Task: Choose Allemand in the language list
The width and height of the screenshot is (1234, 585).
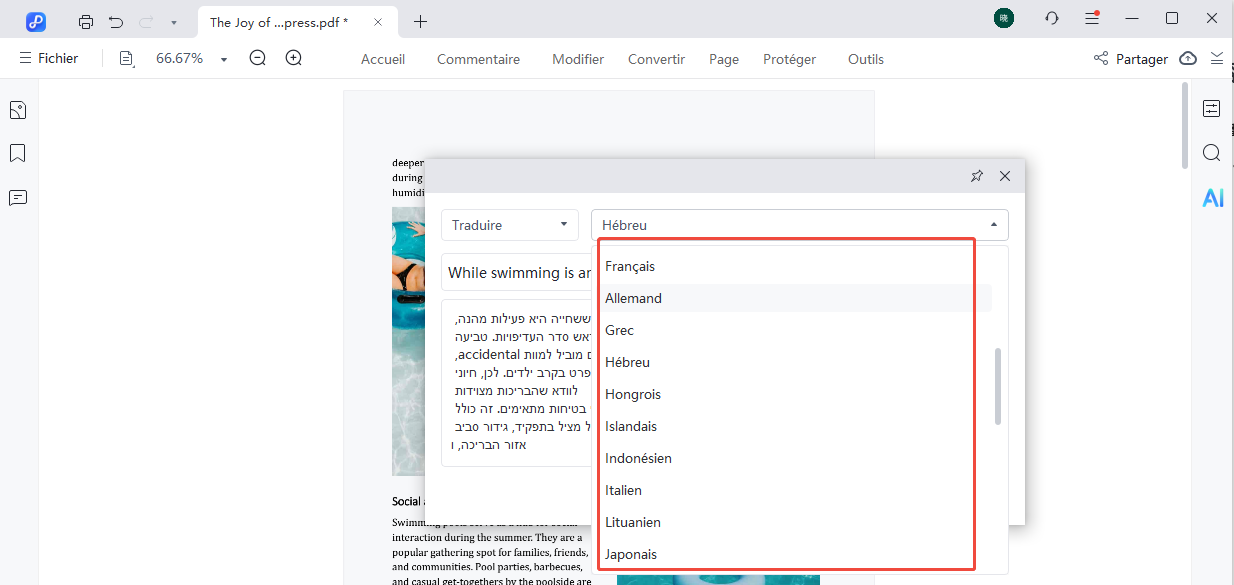Action: 633,298
